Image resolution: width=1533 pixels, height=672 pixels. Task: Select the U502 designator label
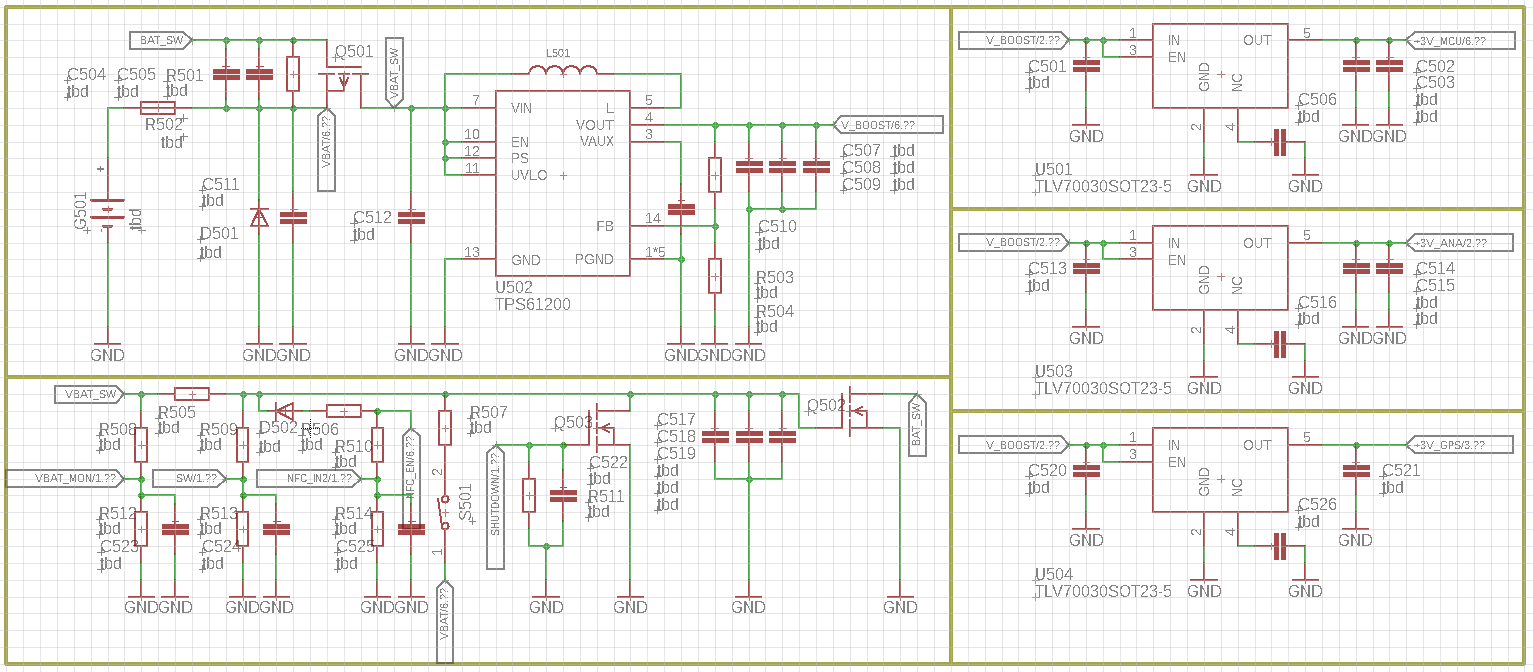pos(514,287)
